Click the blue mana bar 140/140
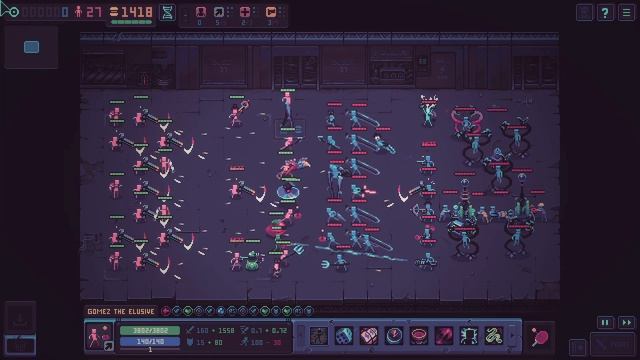The height and width of the screenshot is (360, 640). [150, 341]
